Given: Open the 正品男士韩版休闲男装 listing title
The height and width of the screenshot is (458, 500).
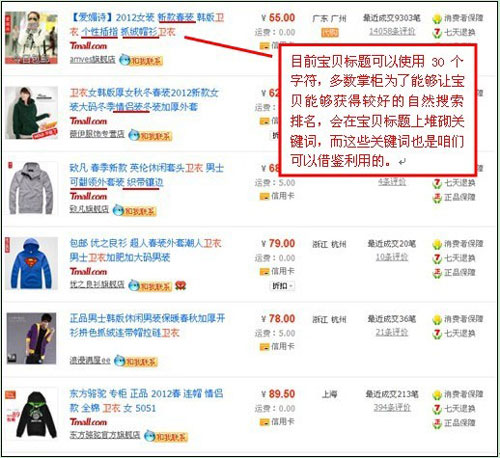Looking at the screenshot, I should 147,325.
